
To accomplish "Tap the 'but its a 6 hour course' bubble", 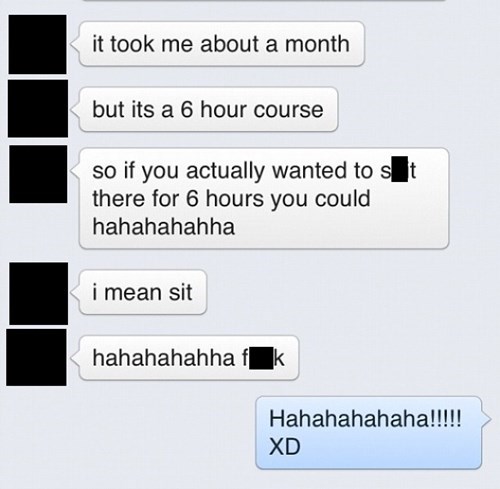I will pyautogui.click(x=208, y=109).
